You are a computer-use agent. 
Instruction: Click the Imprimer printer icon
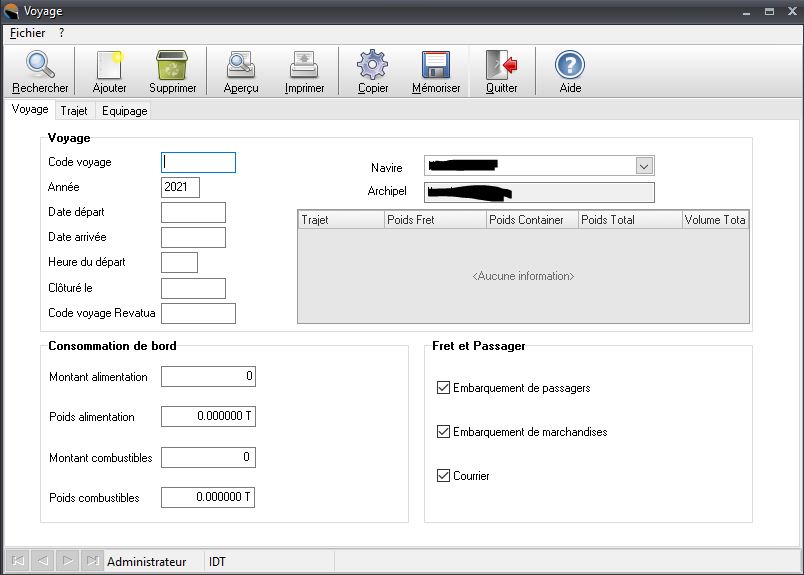[304, 66]
